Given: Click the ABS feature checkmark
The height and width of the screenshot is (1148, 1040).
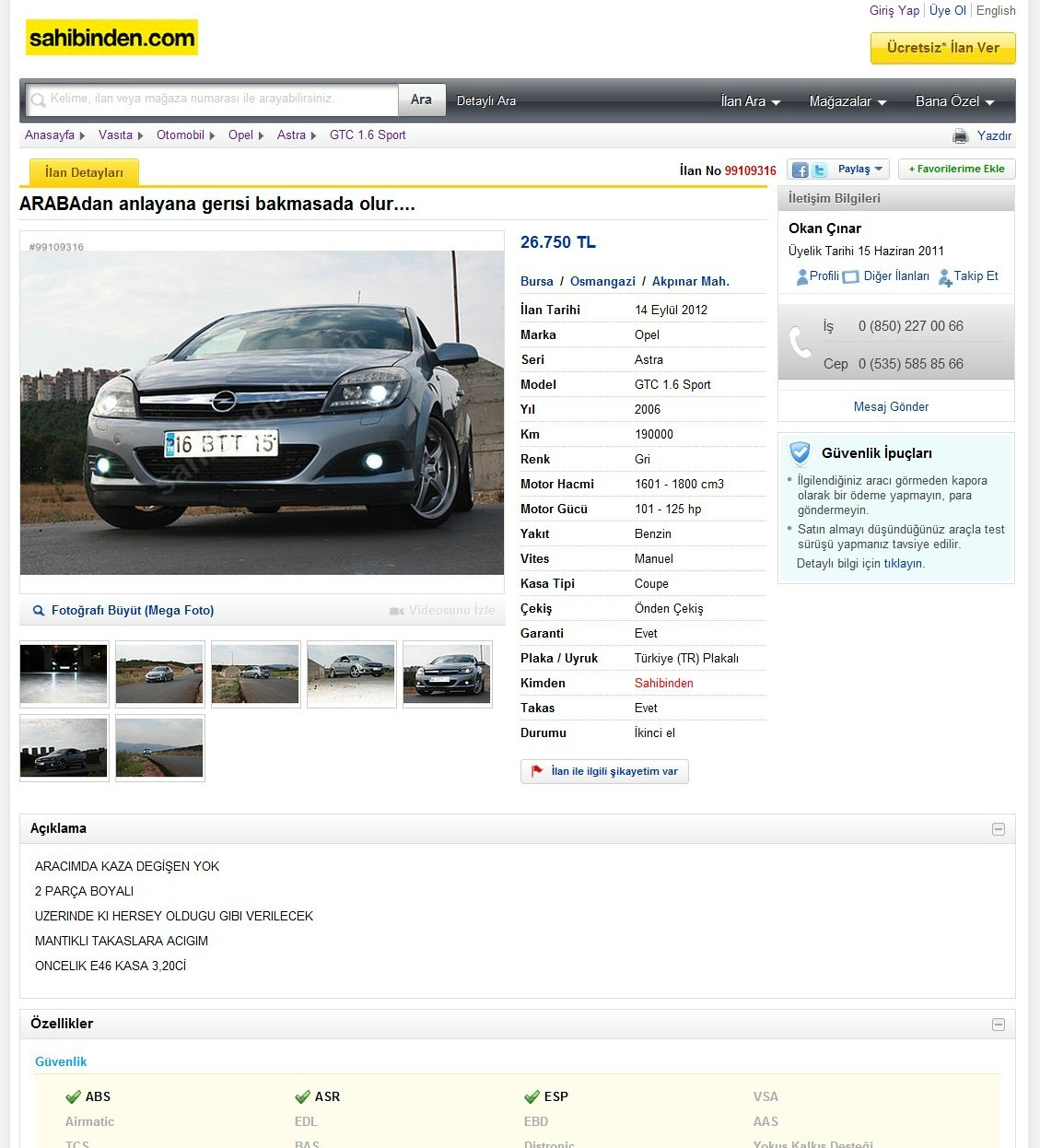Looking at the screenshot, I should click(73, 1096).
